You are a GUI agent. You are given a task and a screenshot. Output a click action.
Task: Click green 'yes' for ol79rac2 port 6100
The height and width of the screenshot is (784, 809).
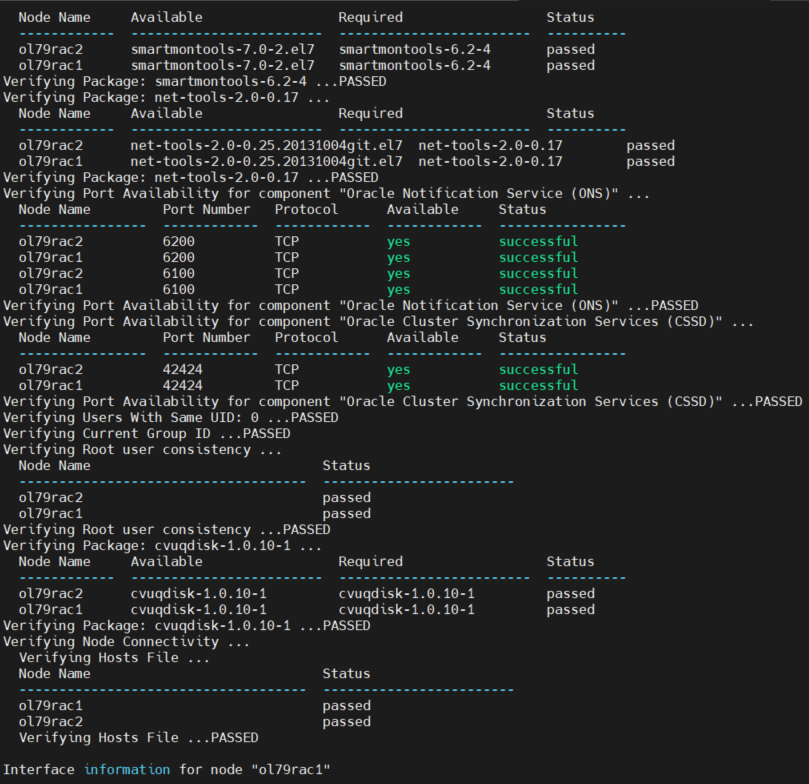[399, 274]
